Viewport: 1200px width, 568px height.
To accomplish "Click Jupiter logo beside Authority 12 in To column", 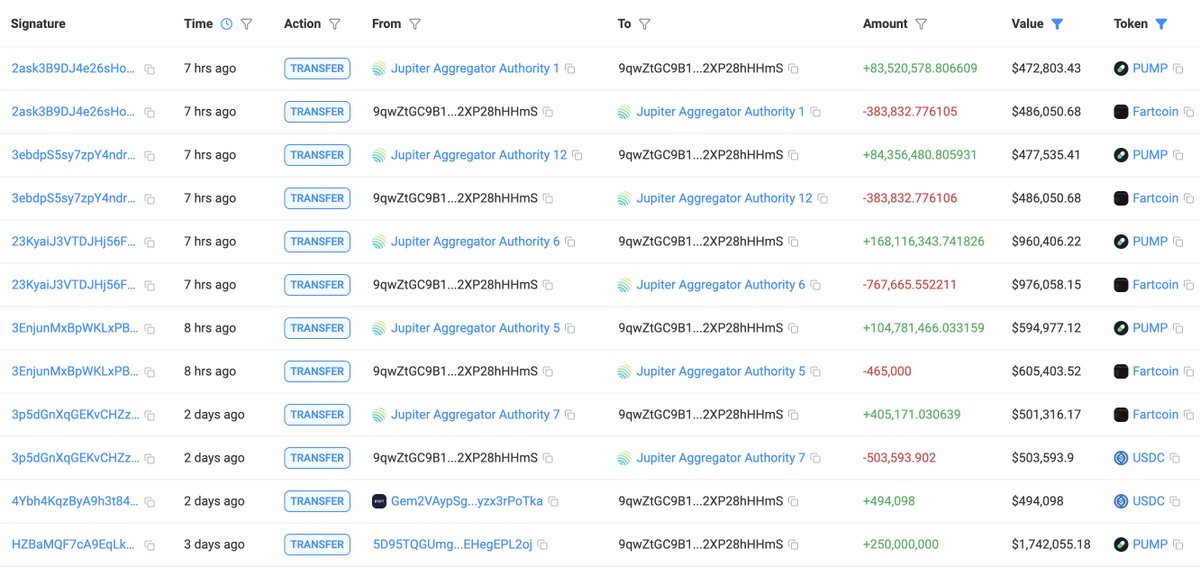I will (x=625, y=198).
